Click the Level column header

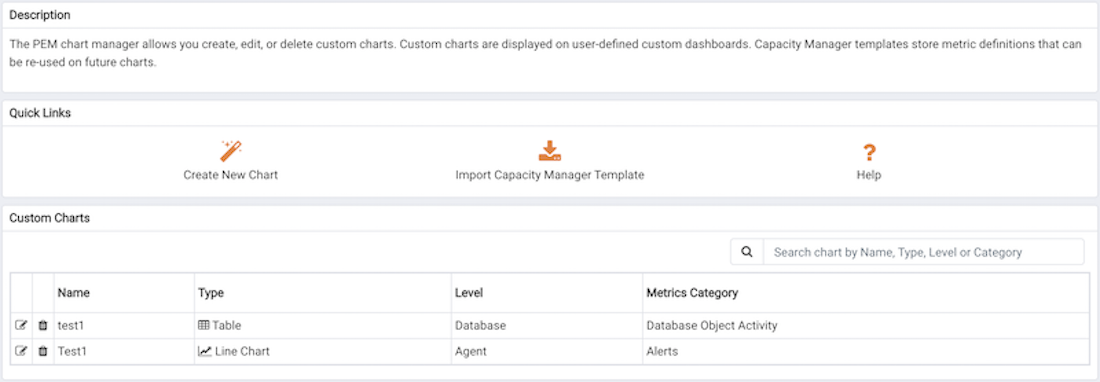click(546, 292)
